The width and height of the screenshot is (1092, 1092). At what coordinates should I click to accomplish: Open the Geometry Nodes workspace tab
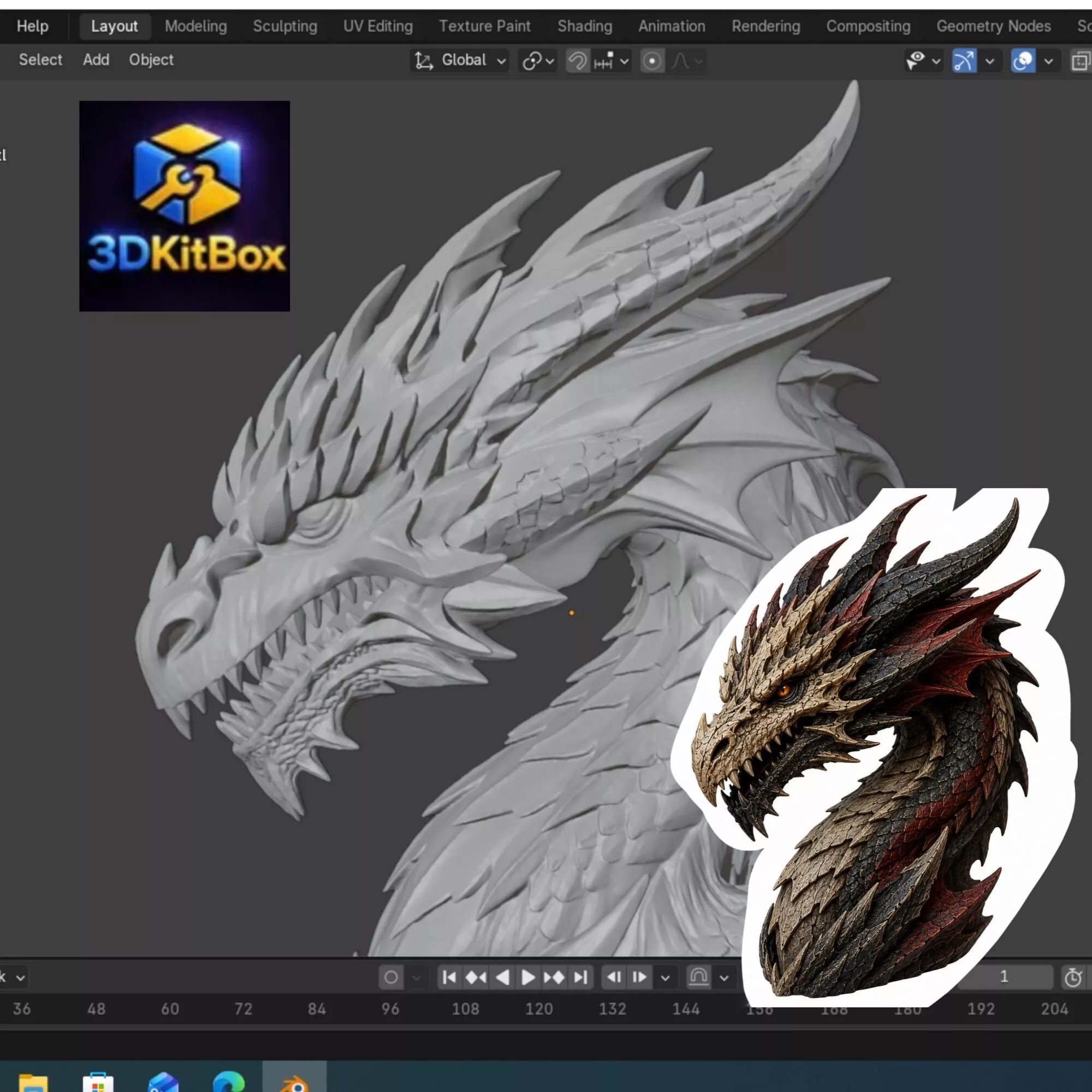tap(993, 26)
